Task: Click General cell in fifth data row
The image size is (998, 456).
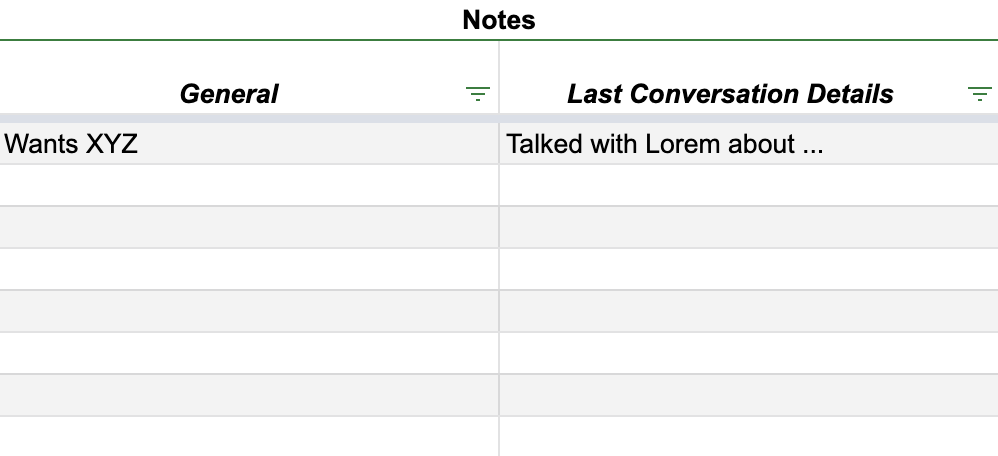Action: (249, 312)
